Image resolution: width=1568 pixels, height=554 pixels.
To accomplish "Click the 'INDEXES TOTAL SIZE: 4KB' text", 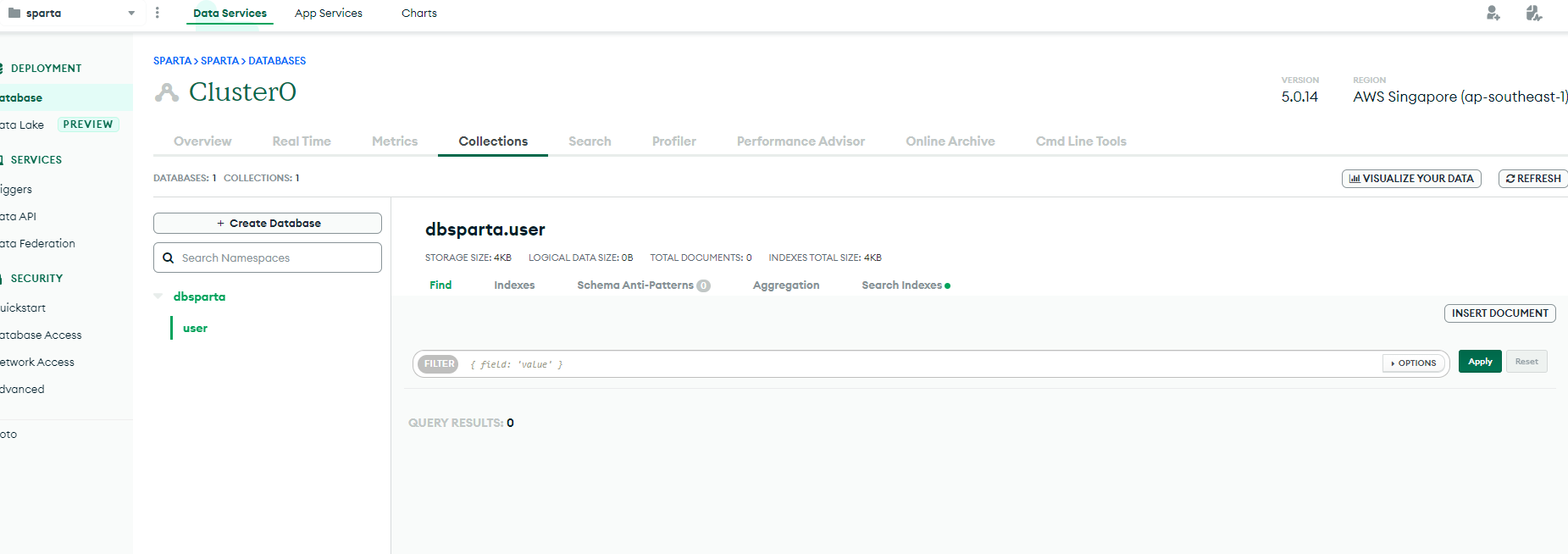I will click(825, 258).
